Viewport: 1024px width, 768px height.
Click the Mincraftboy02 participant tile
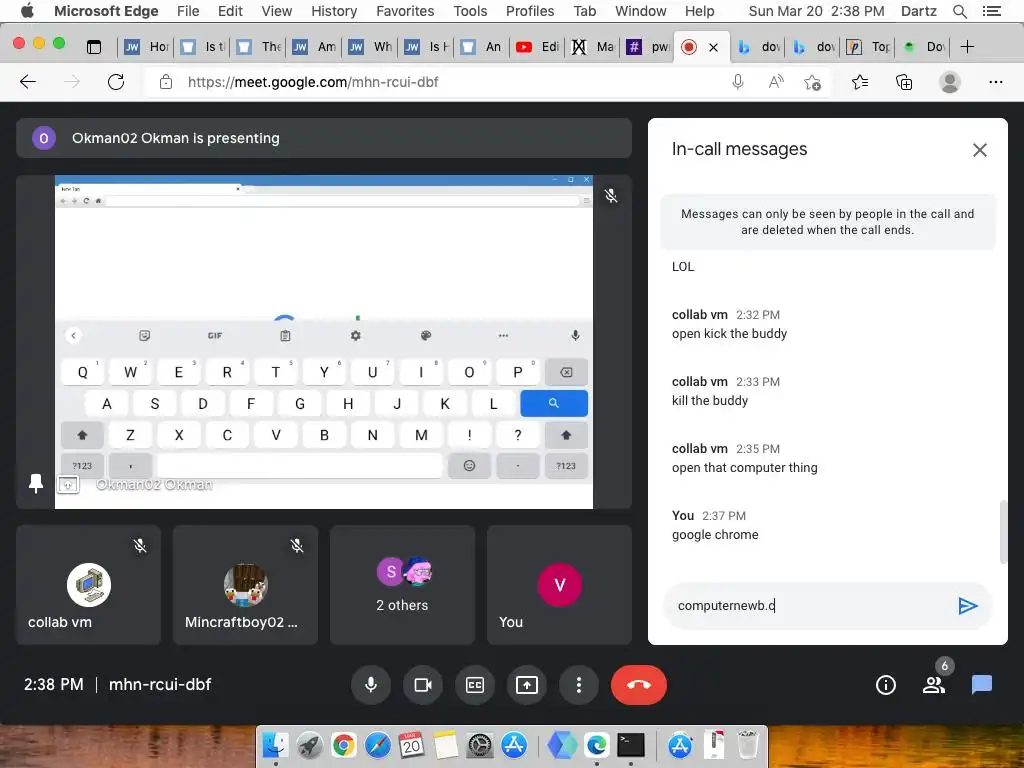[245, 584]
